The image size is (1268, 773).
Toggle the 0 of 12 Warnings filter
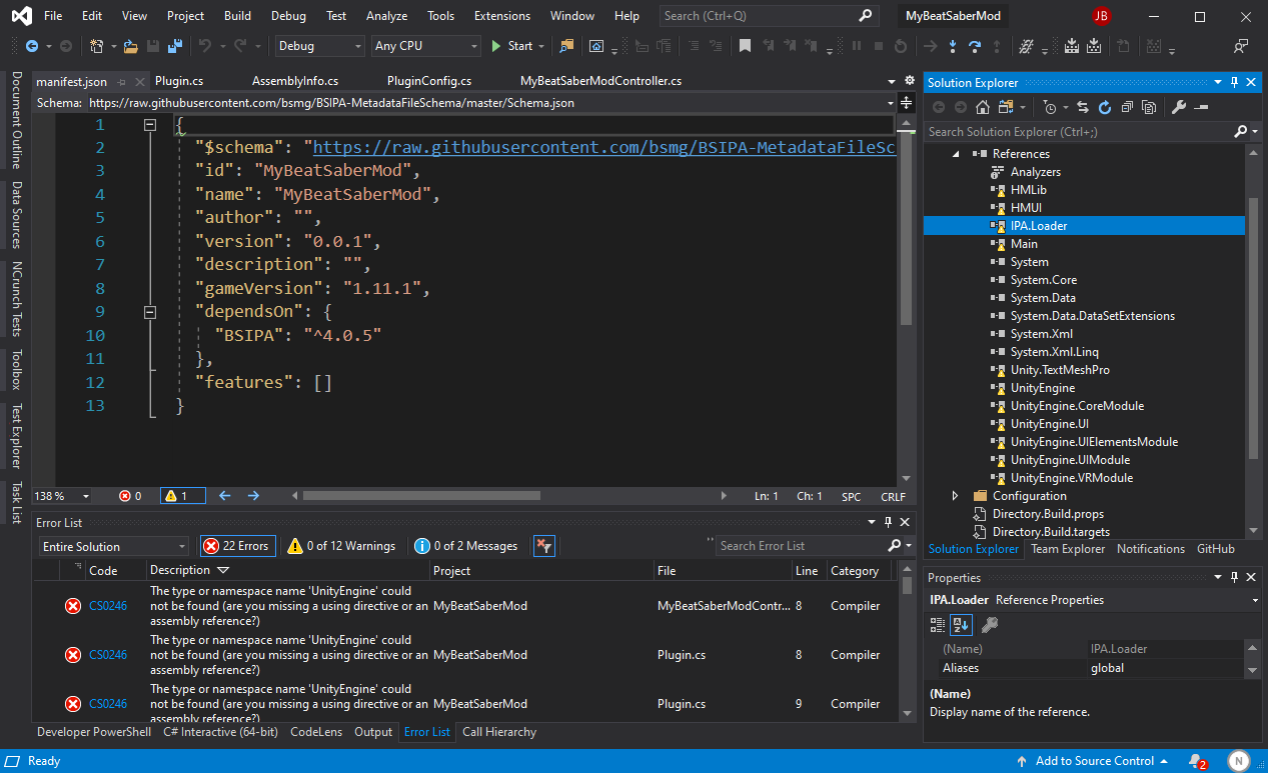(342, 546)
